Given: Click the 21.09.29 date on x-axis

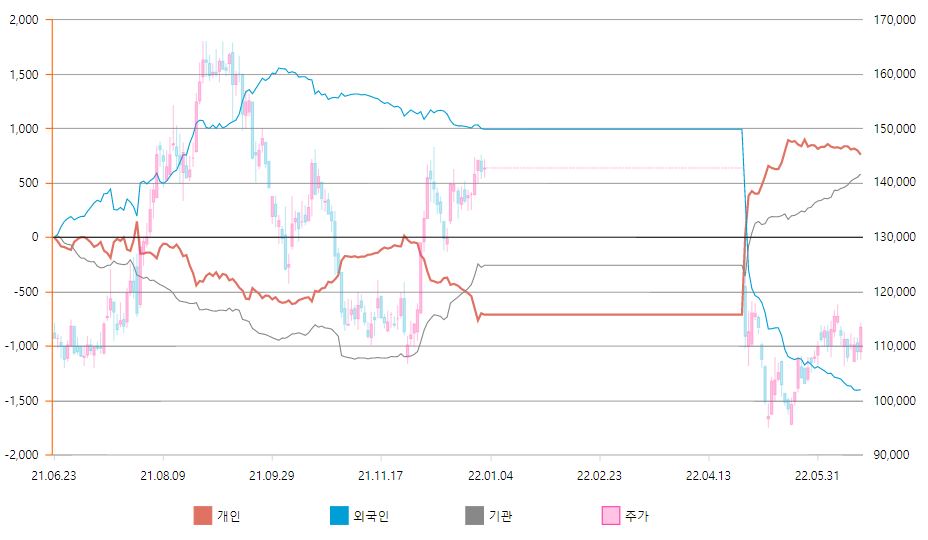Looking at the screenshot, I should 272,475.
